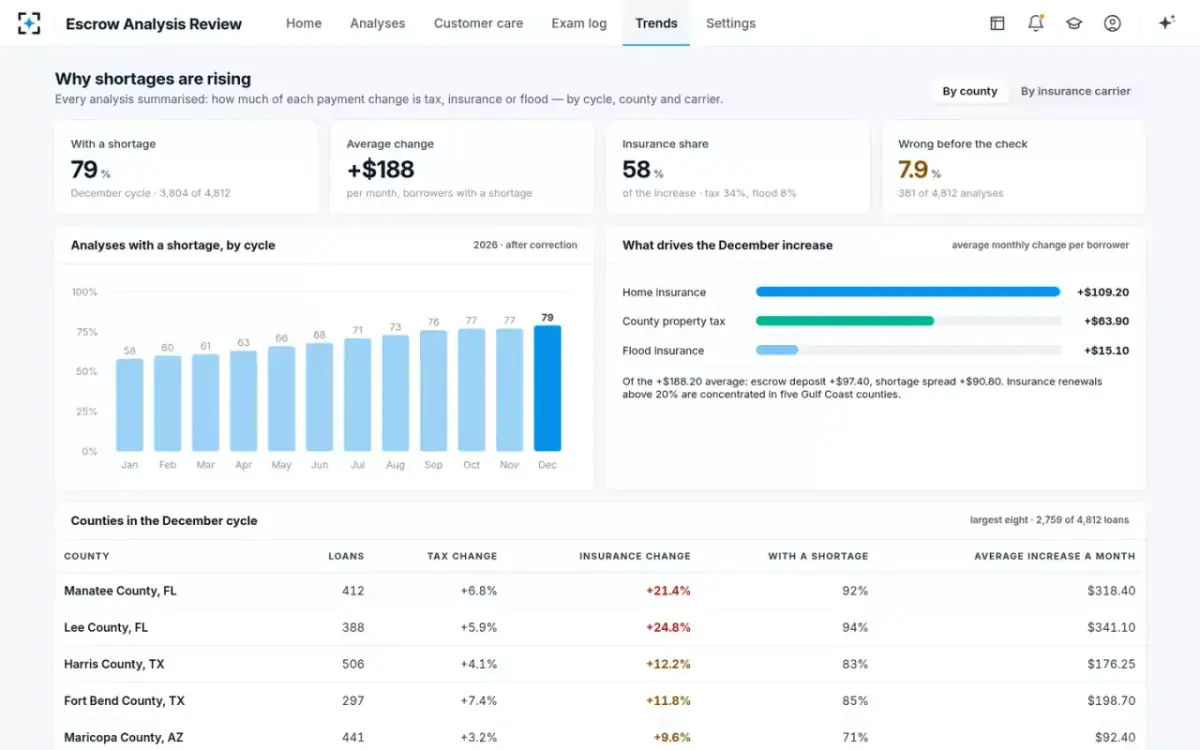The image size is (1200, 750).
Task: Go to the Home tab
Action: point(304,23)
